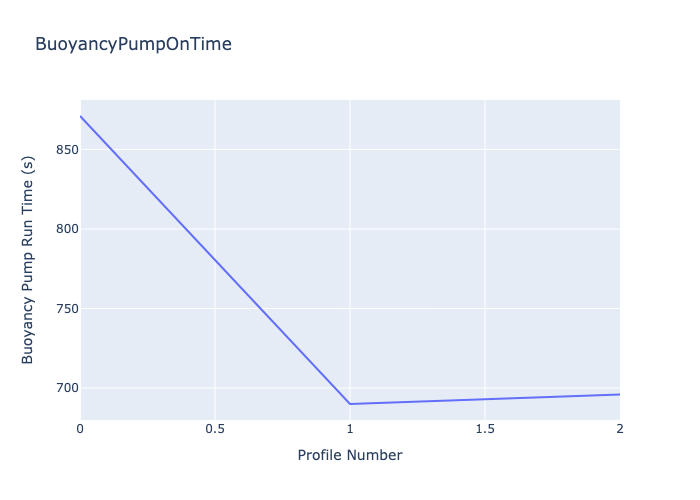Image resolution: width=700 pixels, height=500 pixels.
Task: Click where the 1.5 and 800 gridlines intersect
Action: [x=485, y=229]
